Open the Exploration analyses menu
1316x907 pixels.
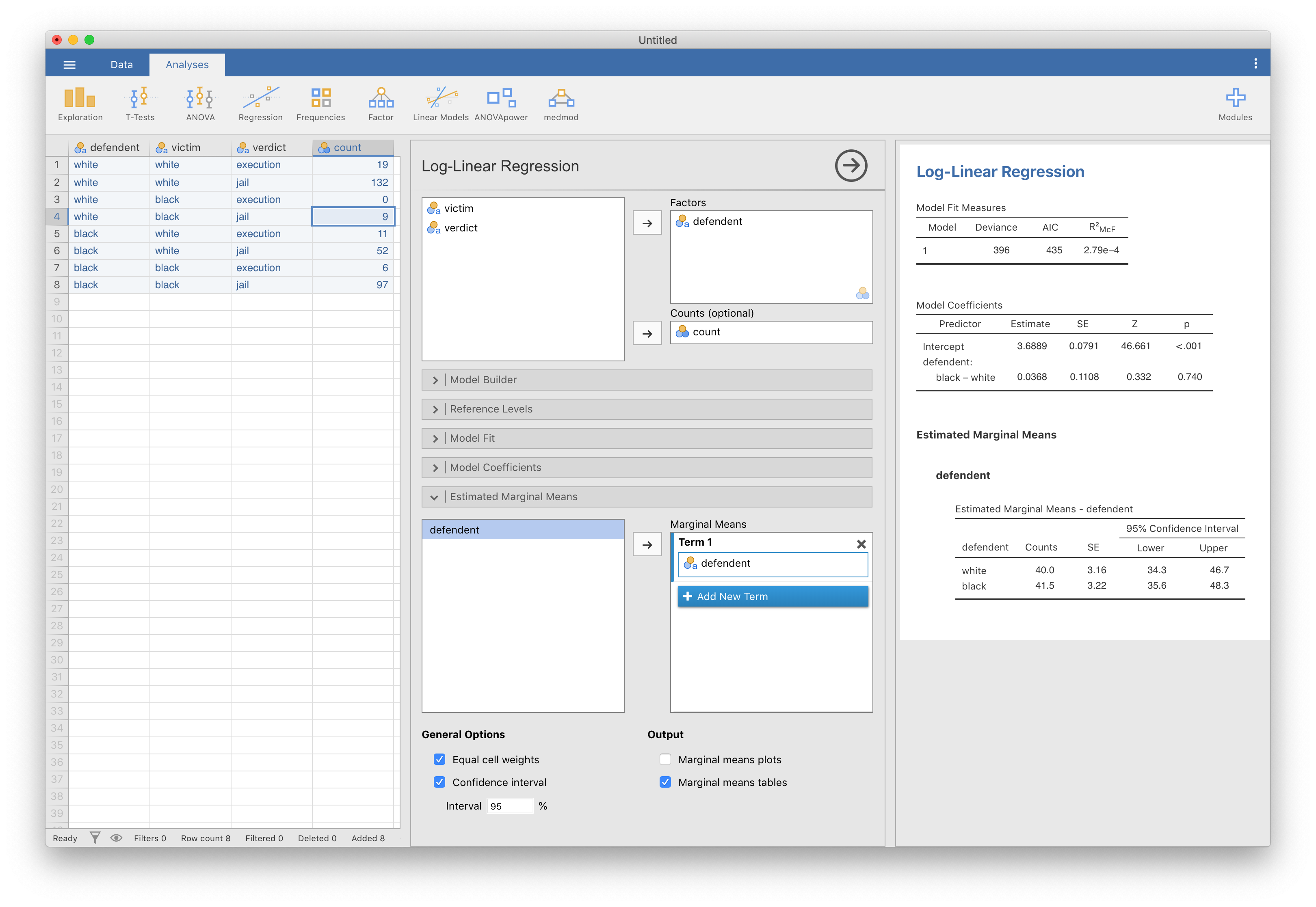[80, 104]
